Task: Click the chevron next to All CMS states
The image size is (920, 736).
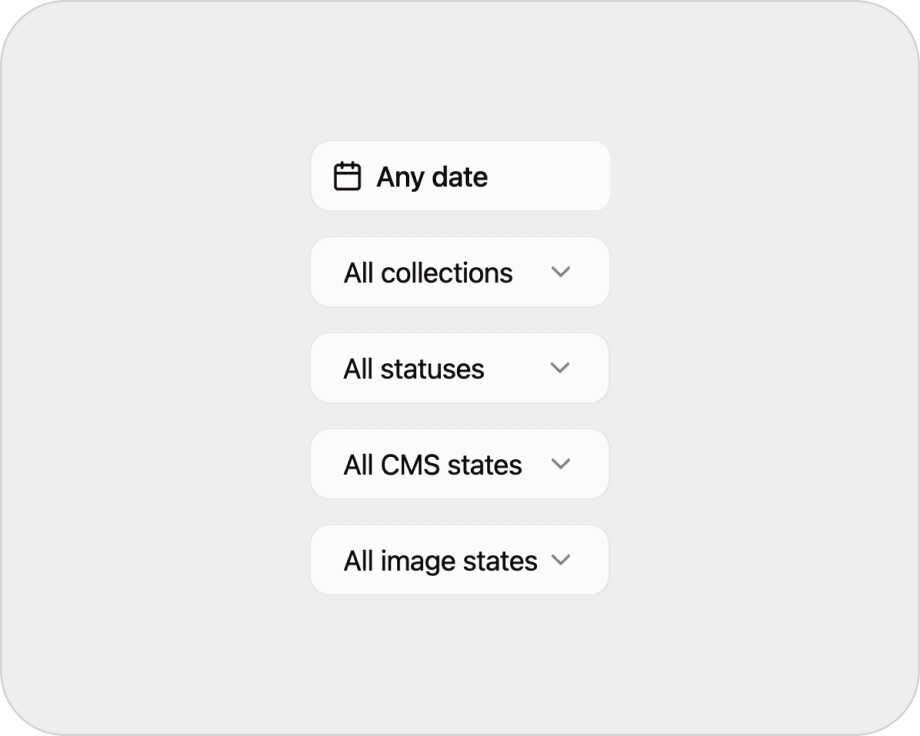Action: [561, 464]
